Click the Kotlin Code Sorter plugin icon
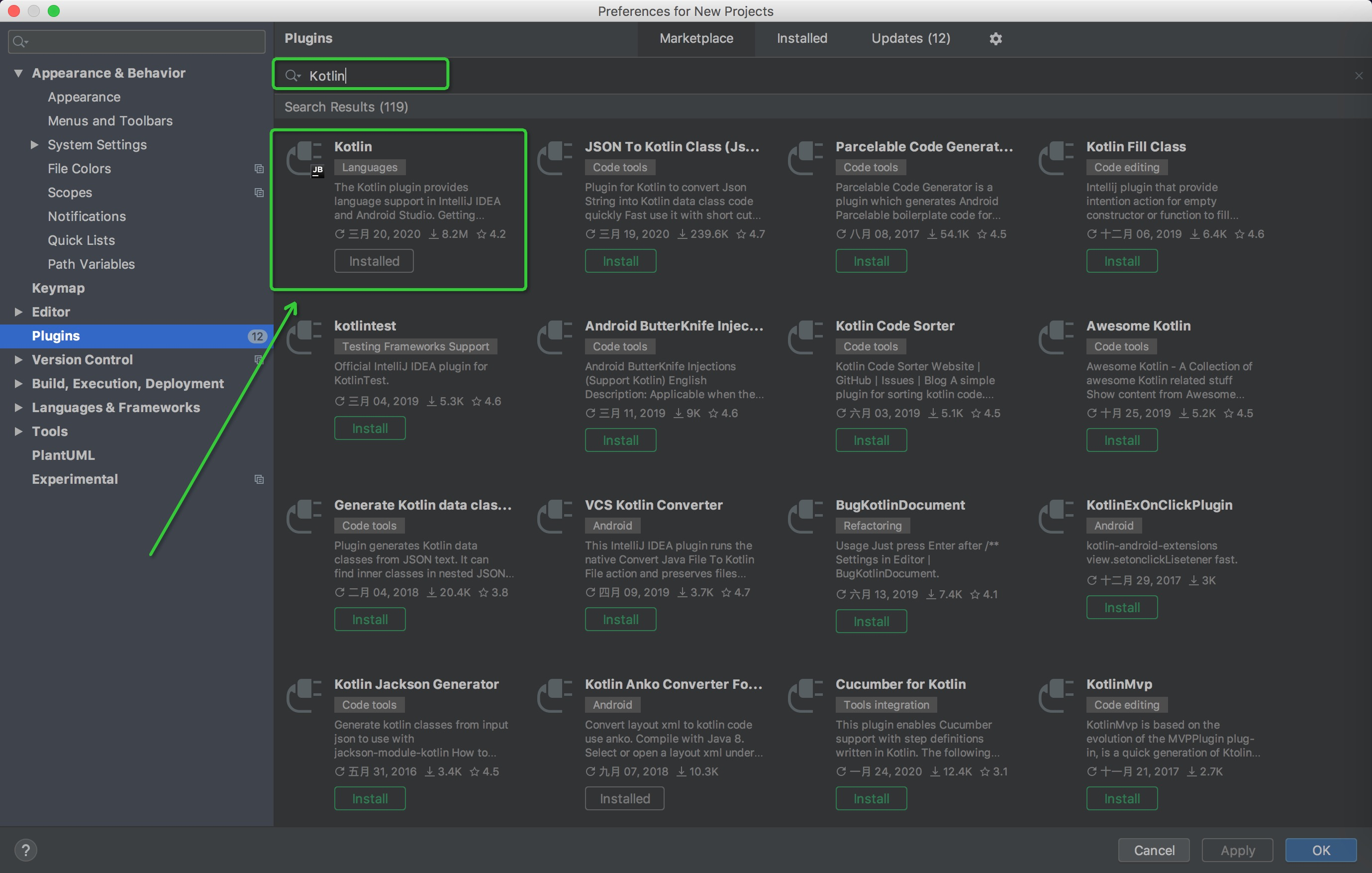Viewport: 1372px width, 873px height. pos(806,337)
